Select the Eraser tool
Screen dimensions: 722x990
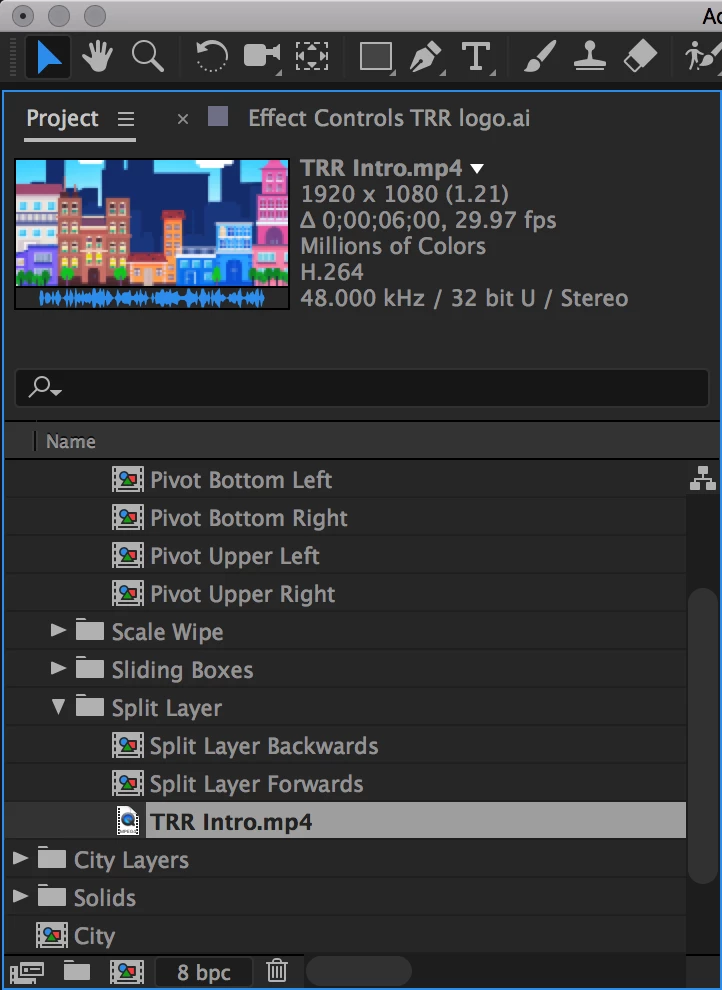pos(640,57)
